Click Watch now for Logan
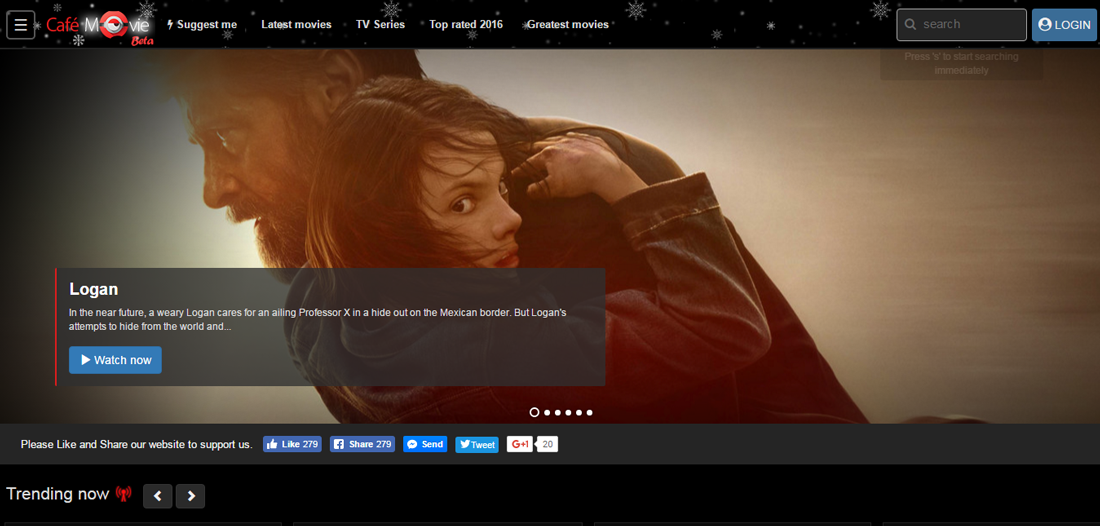 point(115,360)
